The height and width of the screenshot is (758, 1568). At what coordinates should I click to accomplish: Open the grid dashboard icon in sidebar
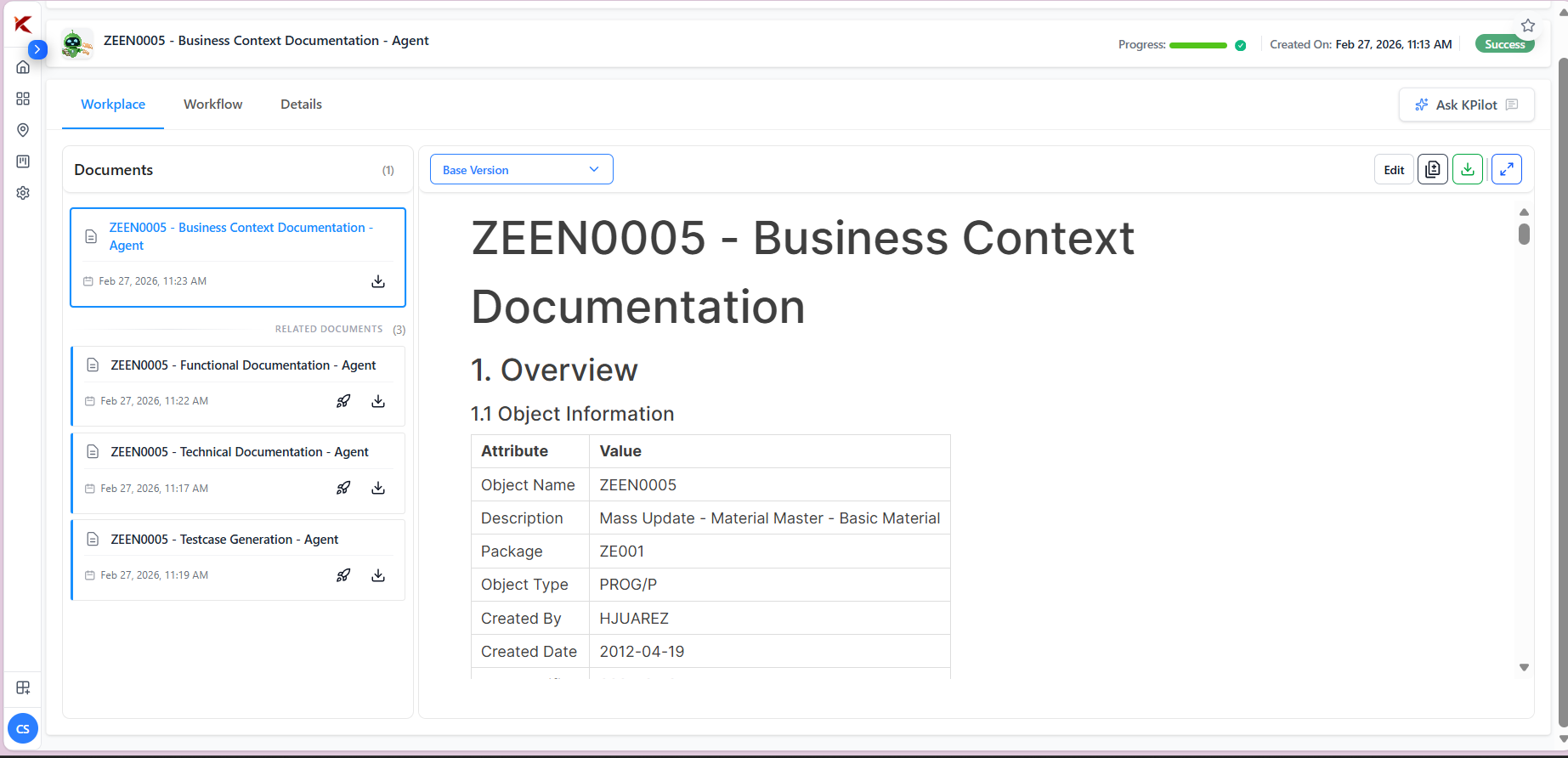[23, 99]
